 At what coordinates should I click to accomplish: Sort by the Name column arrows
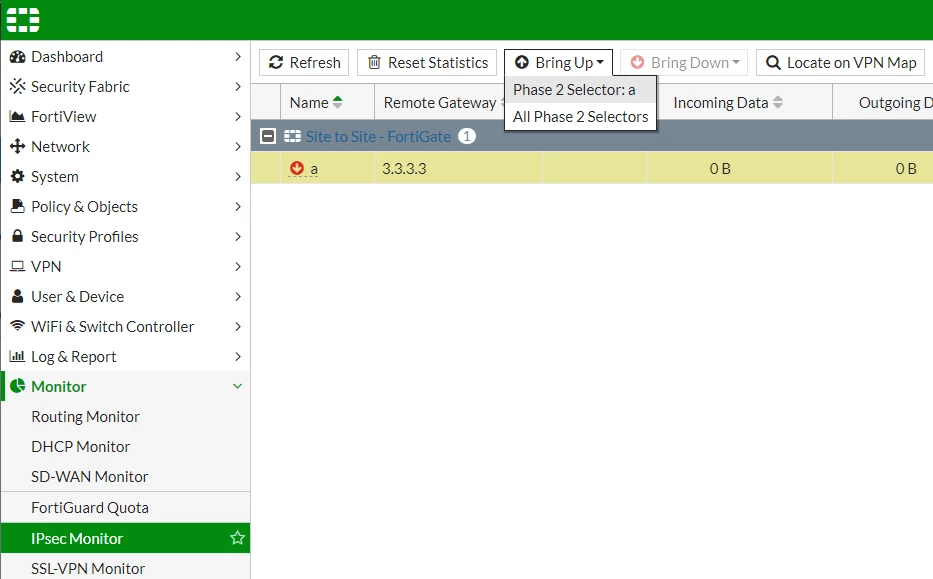tap(337, 102)
